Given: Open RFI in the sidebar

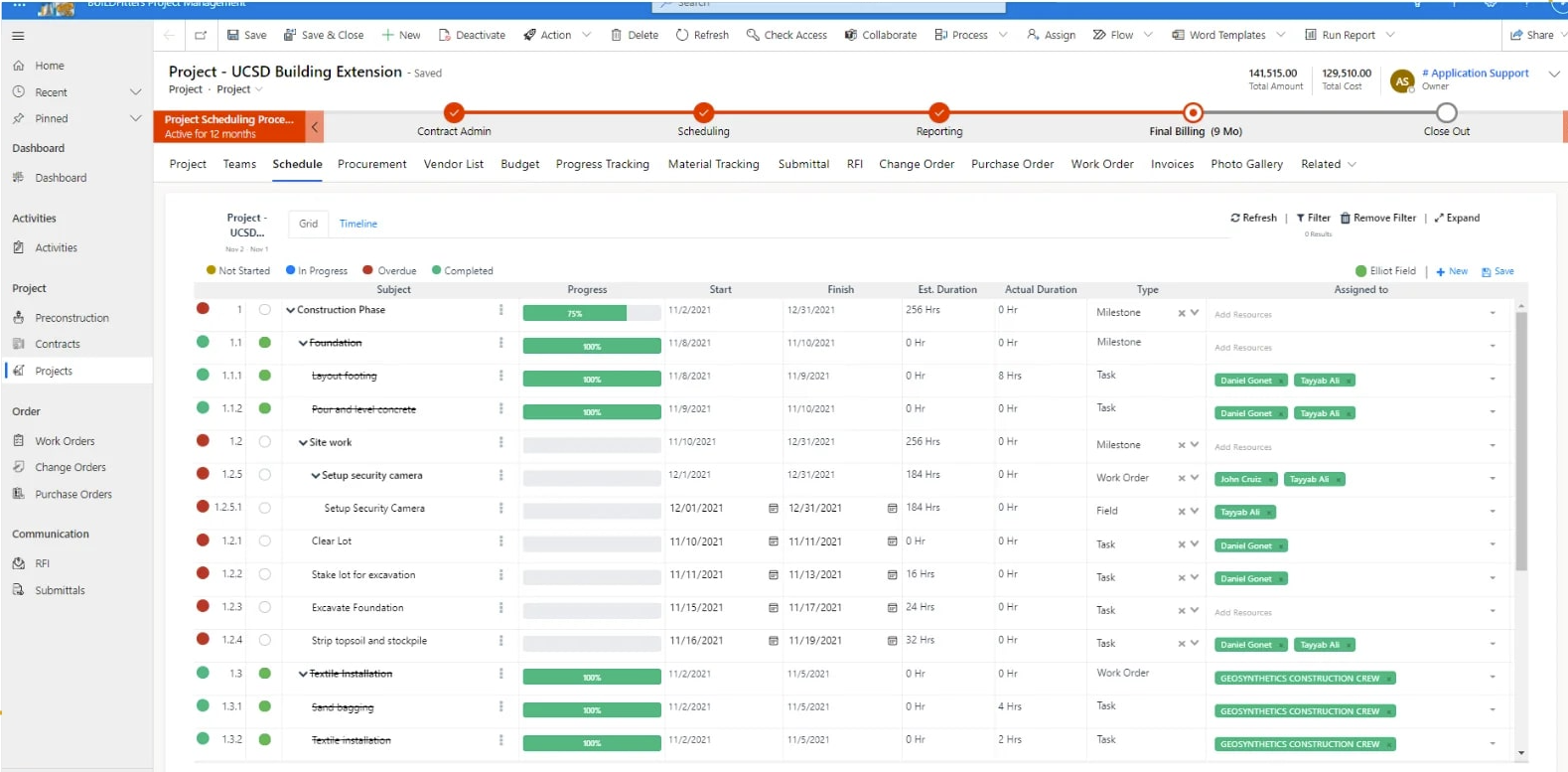Looking at the screenshot, I should 42,563.
